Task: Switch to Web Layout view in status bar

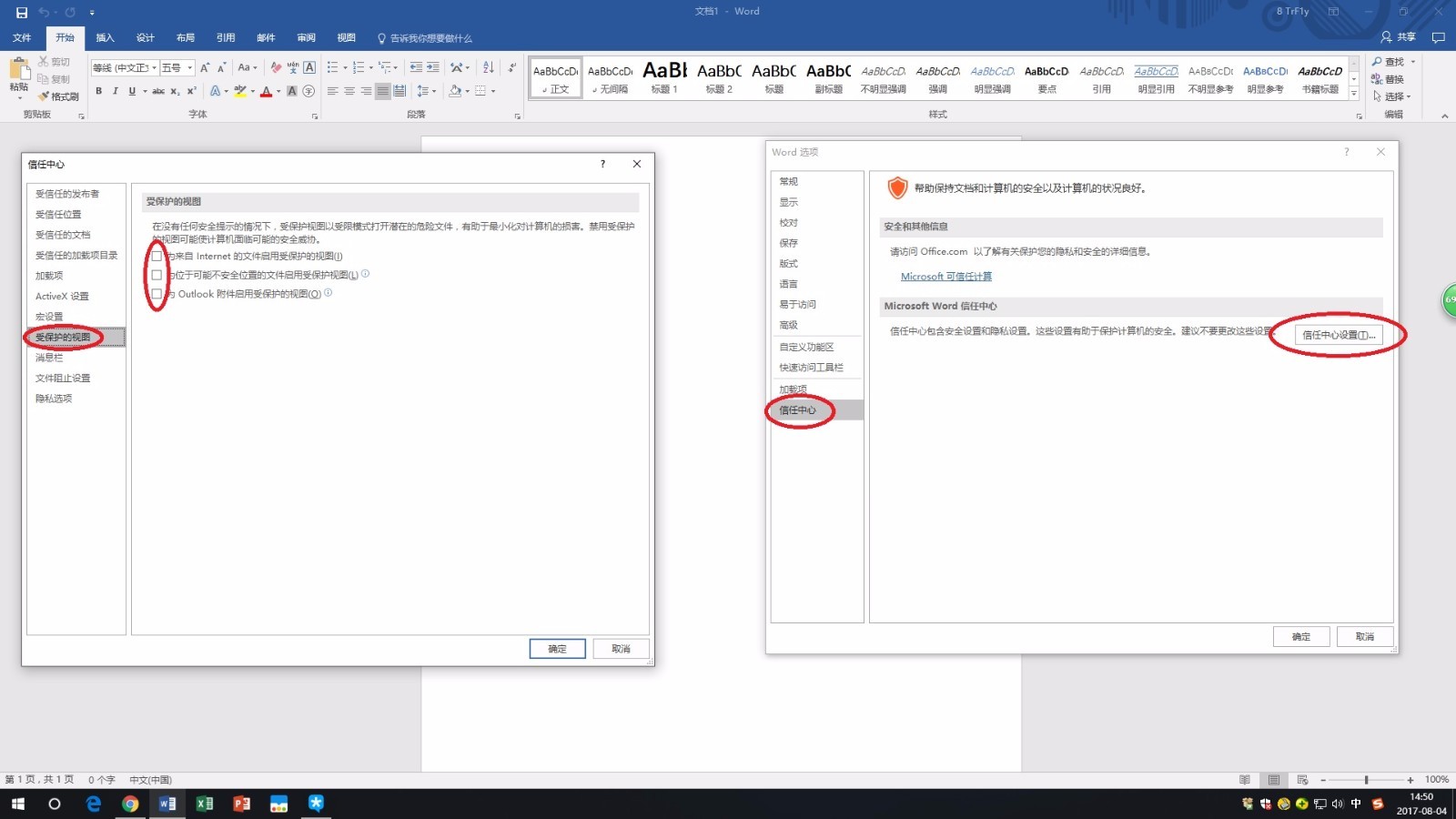Action: (1303, 780)
